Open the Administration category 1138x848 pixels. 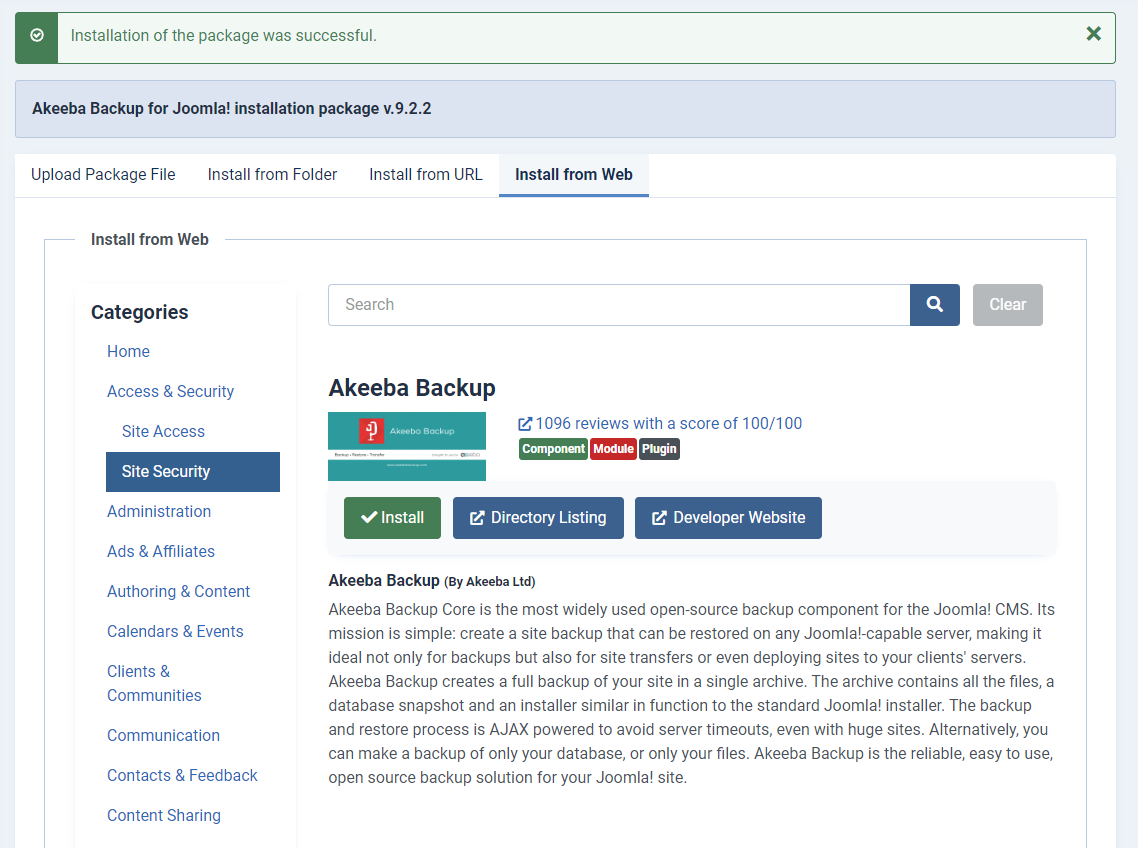pyautogui.click(x=159, y=512)
